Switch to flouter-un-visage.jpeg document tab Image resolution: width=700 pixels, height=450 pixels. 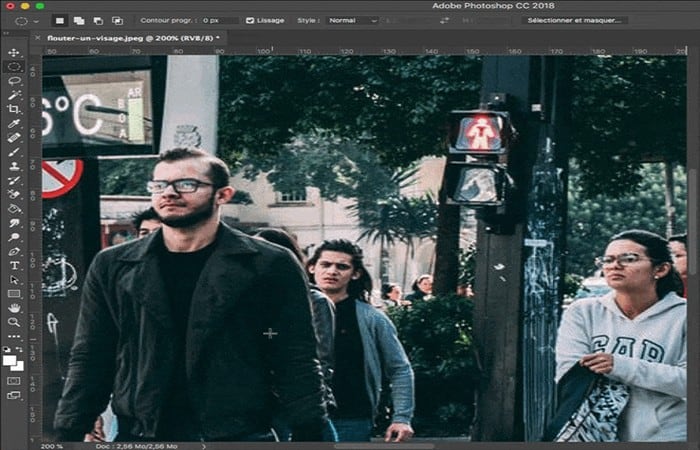coord(133,38)
